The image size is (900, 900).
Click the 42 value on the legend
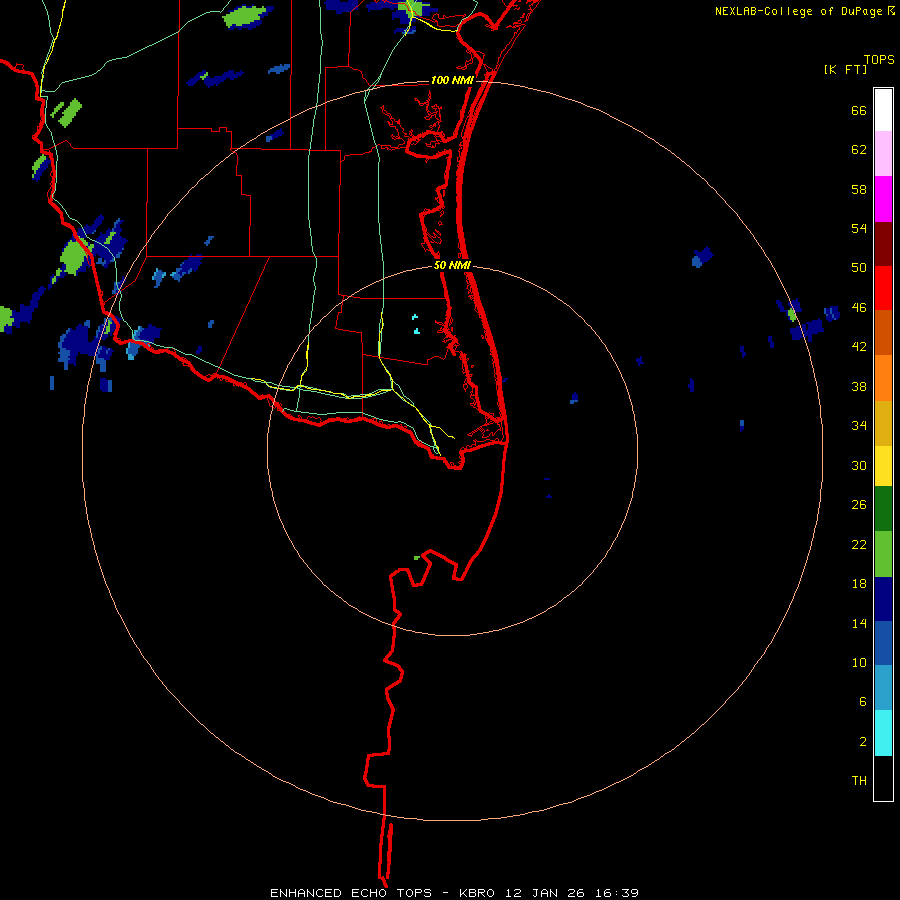click(x=859, y=347)
